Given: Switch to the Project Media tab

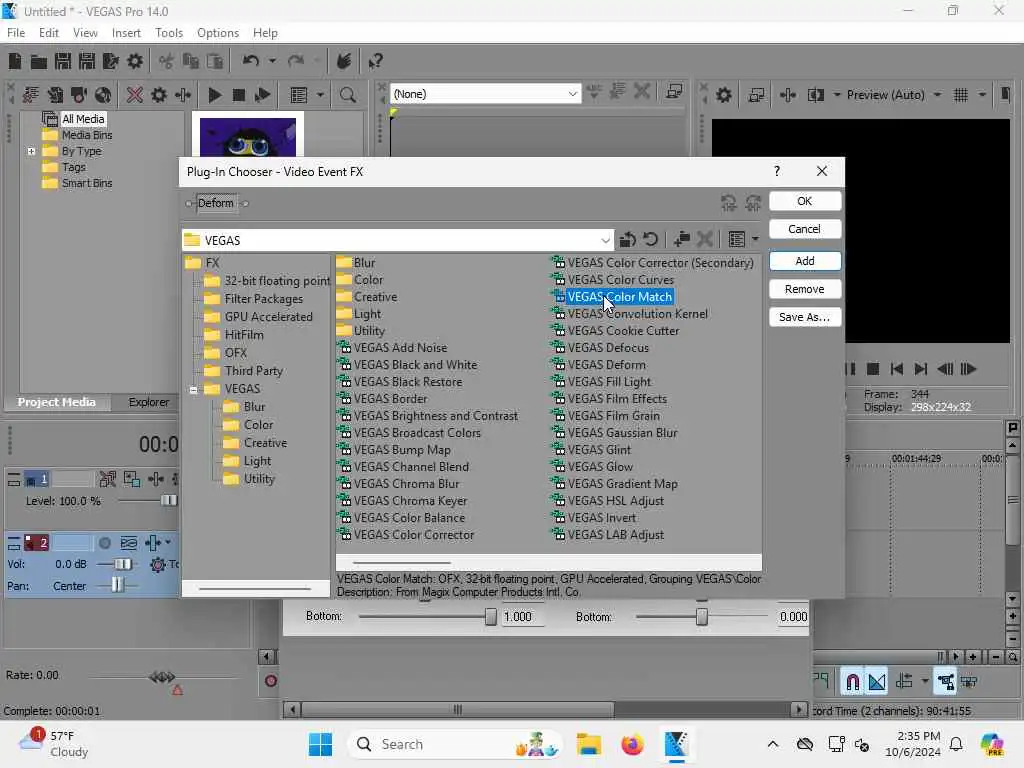Looking at the screenshot, I should coord(56,402).
